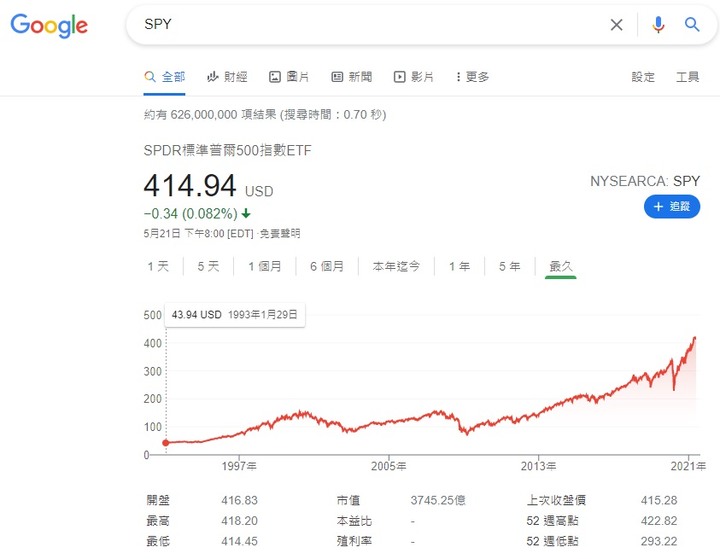Click the 43.94 USD chart tooltip
The width and height of the screenshot is (720, 559).
235,315
